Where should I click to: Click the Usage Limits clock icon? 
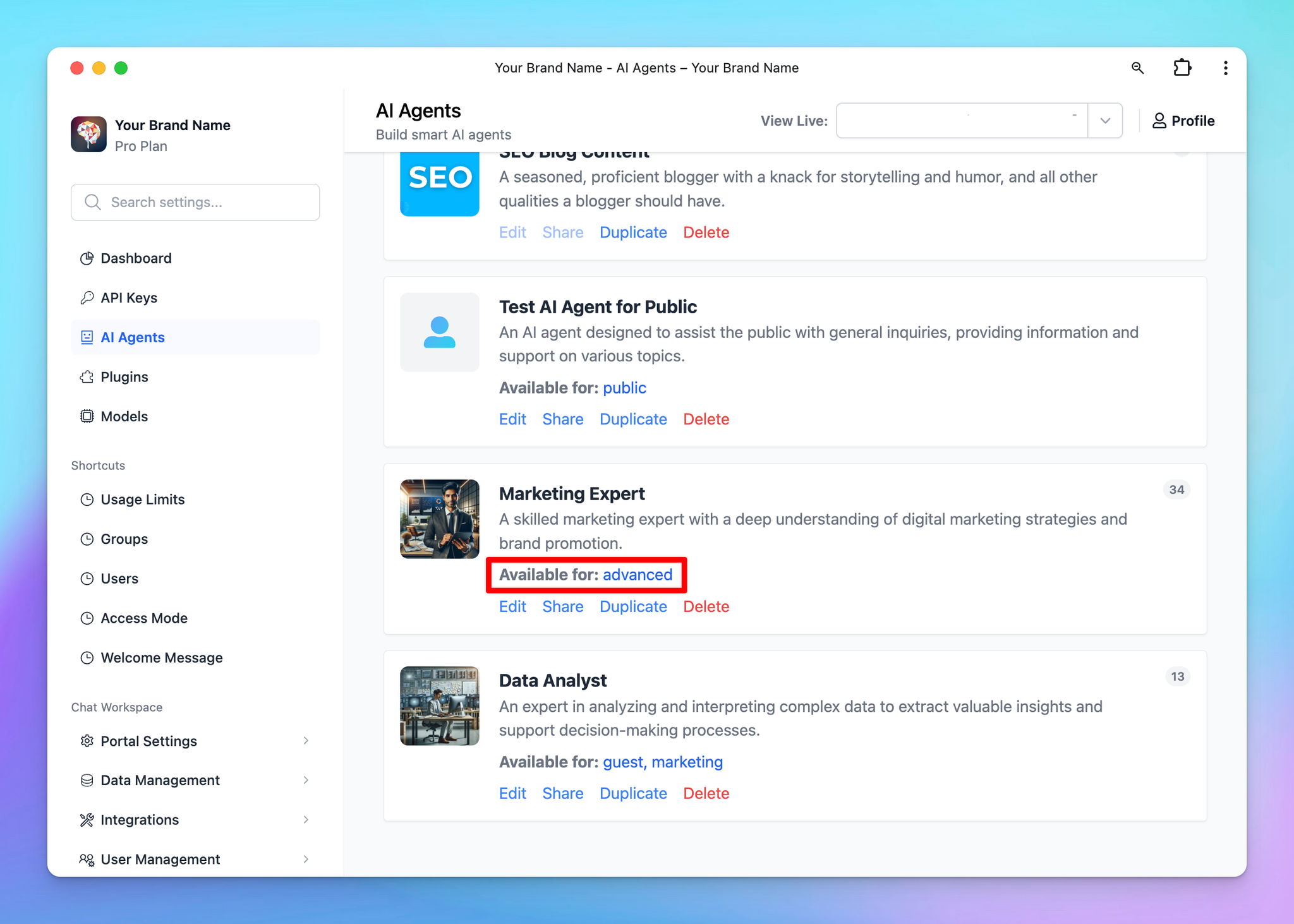pyautogui.click(x=87, y=500)
